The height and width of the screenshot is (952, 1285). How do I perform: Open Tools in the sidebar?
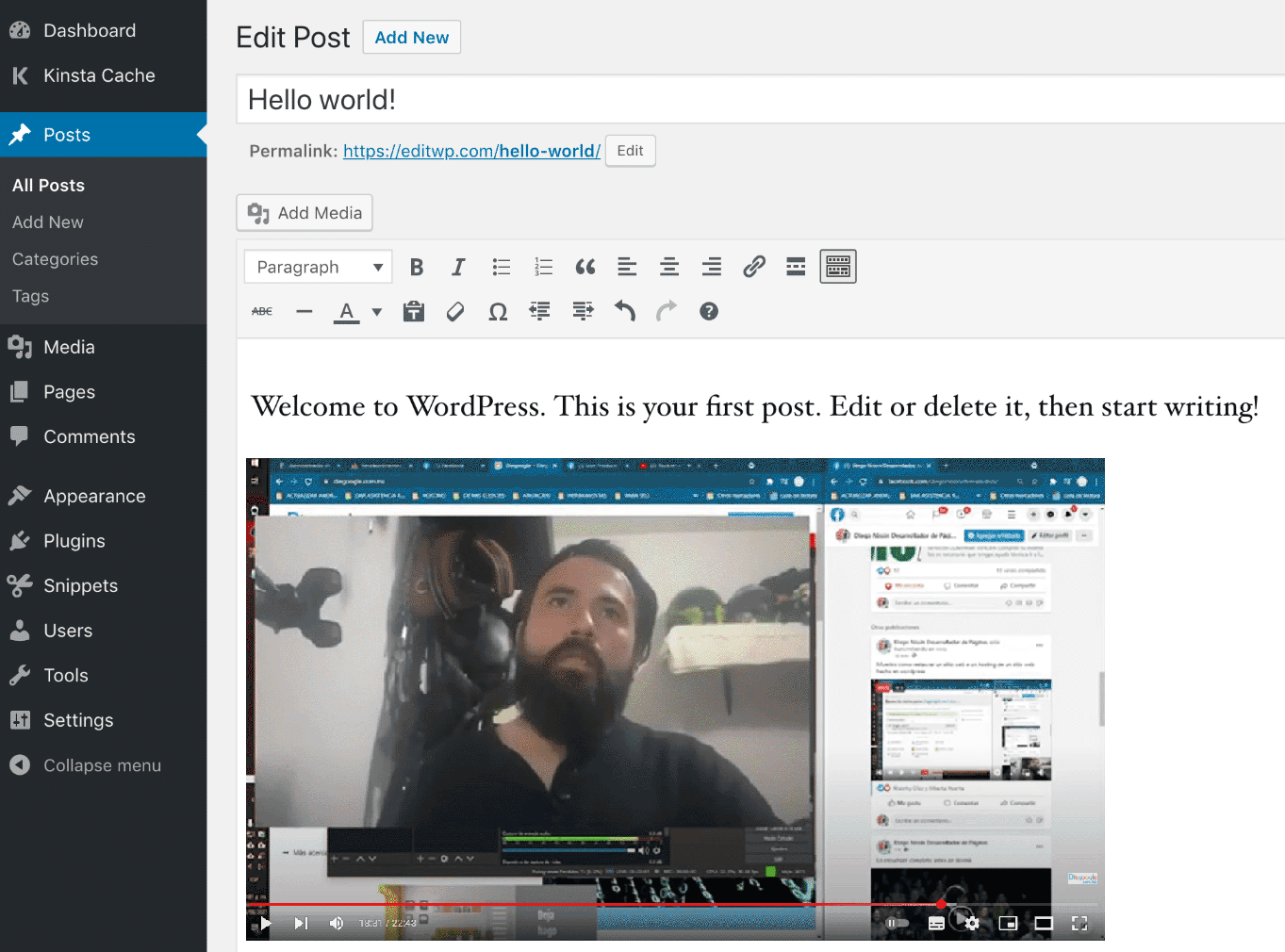(103, 675)
